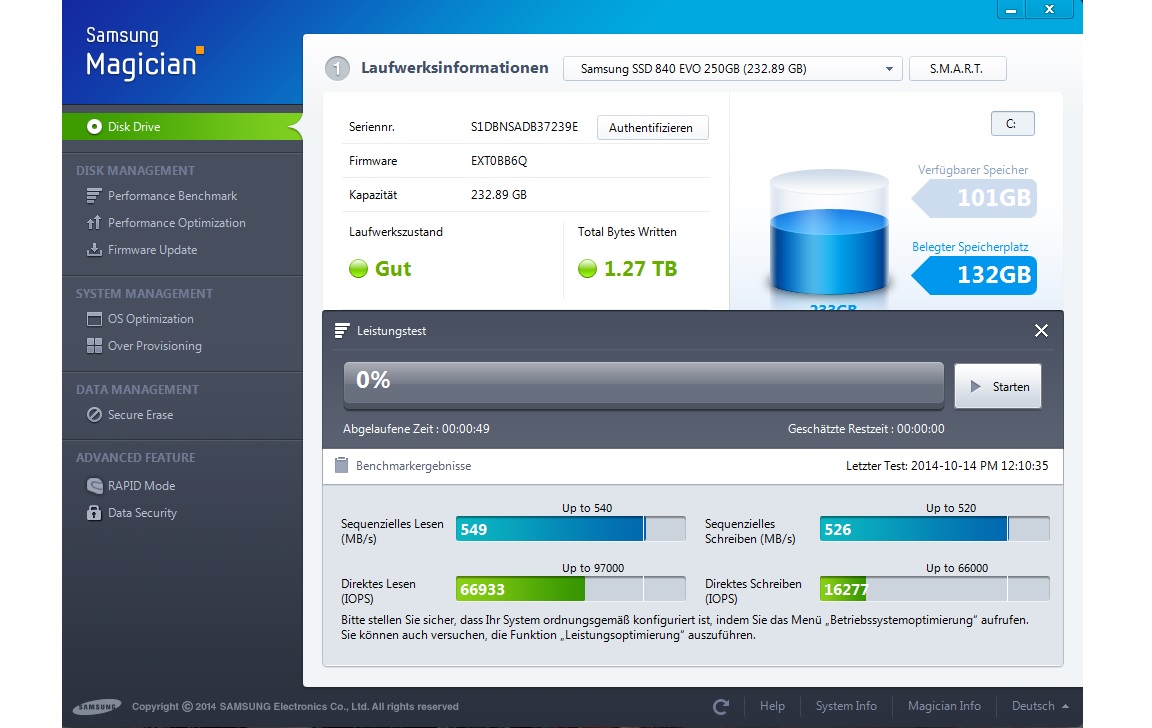Image resolution: width=1152 pixels, height=728 pixels.
Task: Click the Samsung Magician logo
Action: (x=144, y=54)
